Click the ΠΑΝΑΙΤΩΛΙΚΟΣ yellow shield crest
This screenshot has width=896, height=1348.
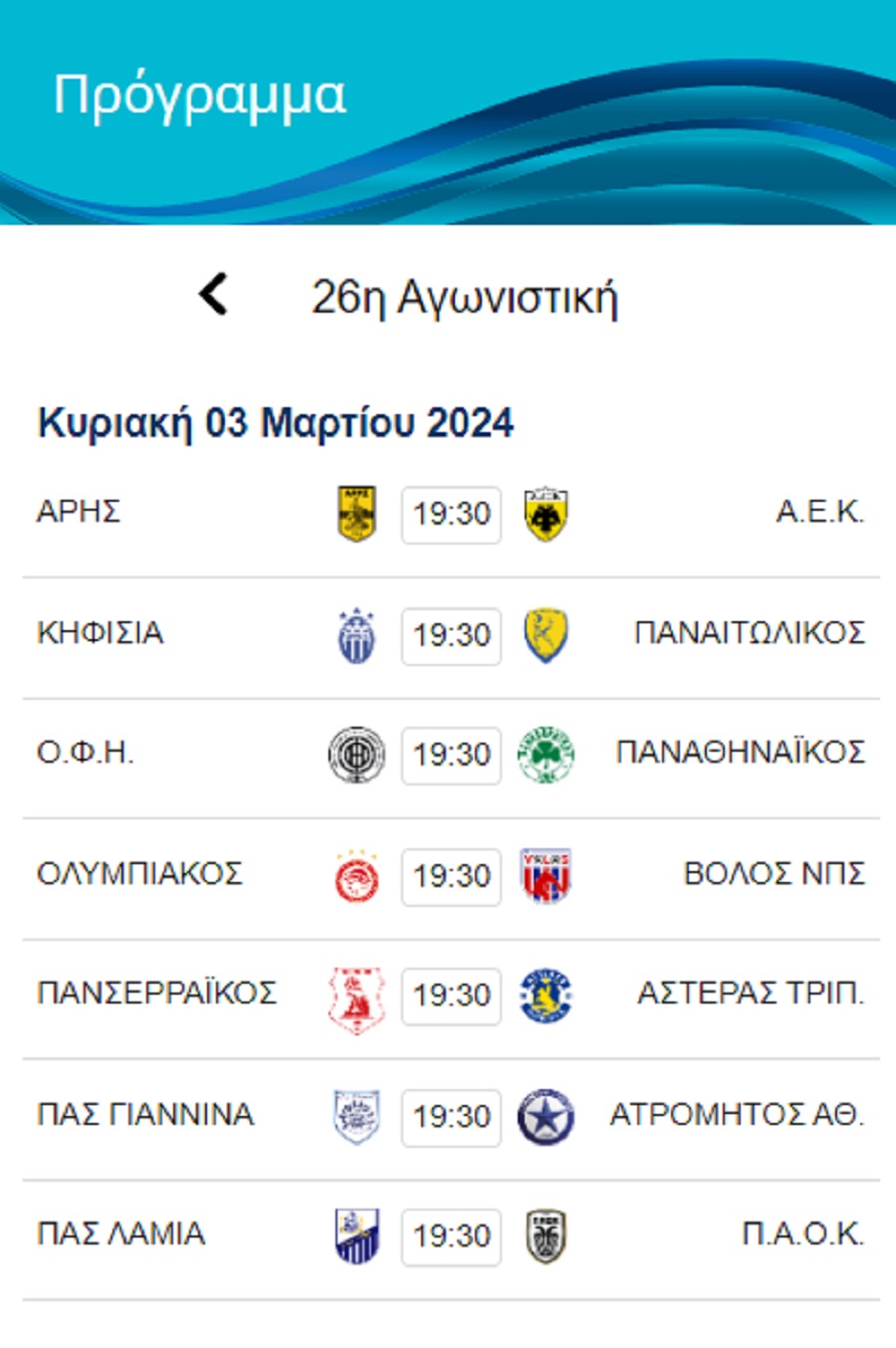tap(546, 635)
